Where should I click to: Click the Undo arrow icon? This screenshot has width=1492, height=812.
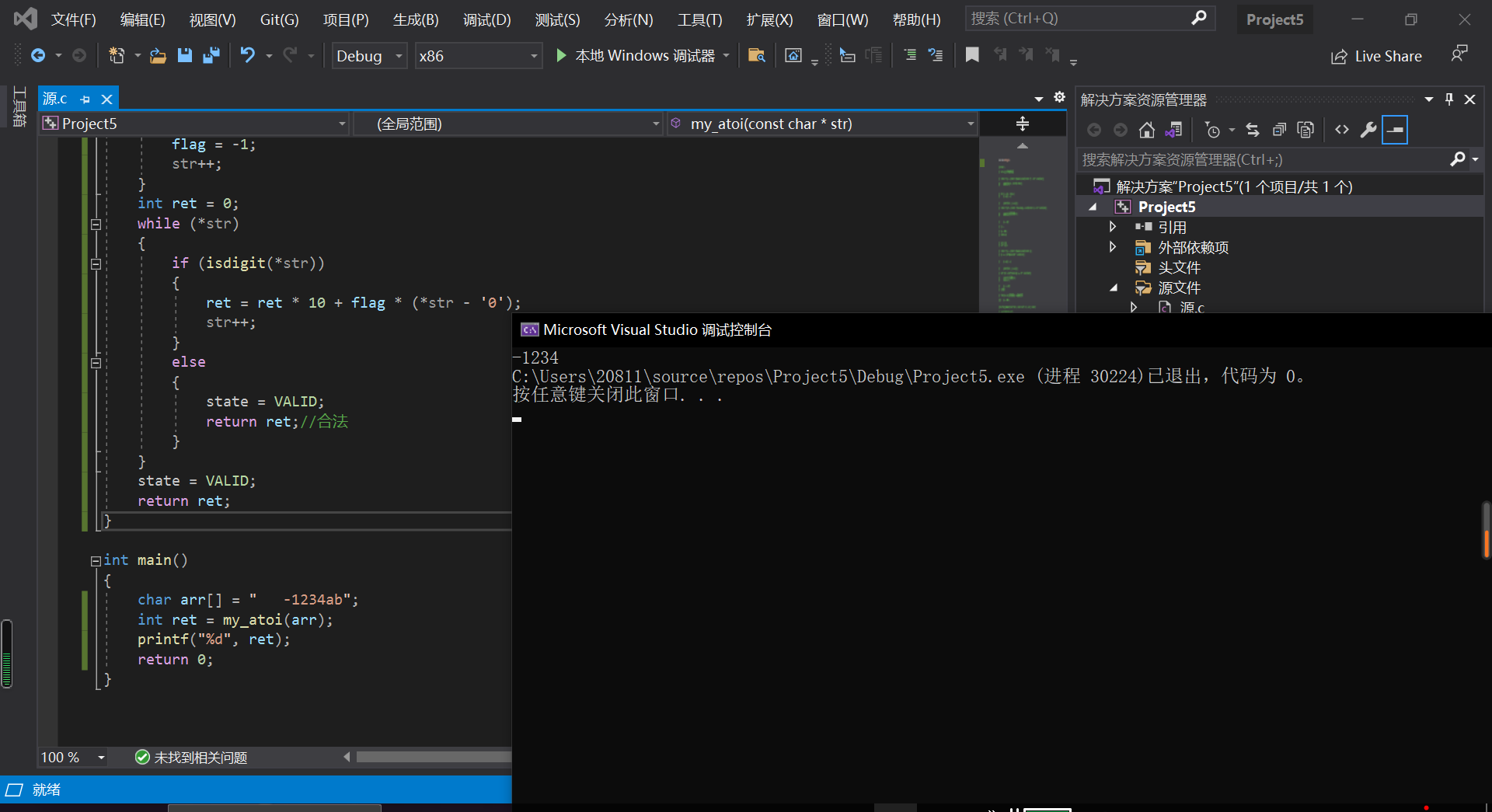click(247, 55)
